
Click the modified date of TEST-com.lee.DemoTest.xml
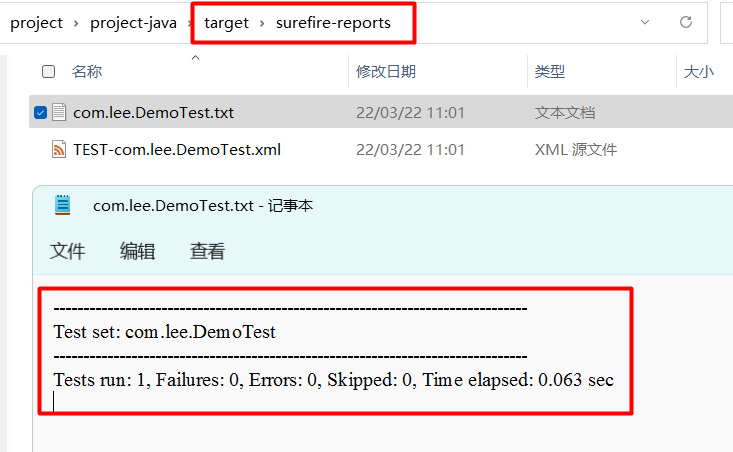(410, 150)
